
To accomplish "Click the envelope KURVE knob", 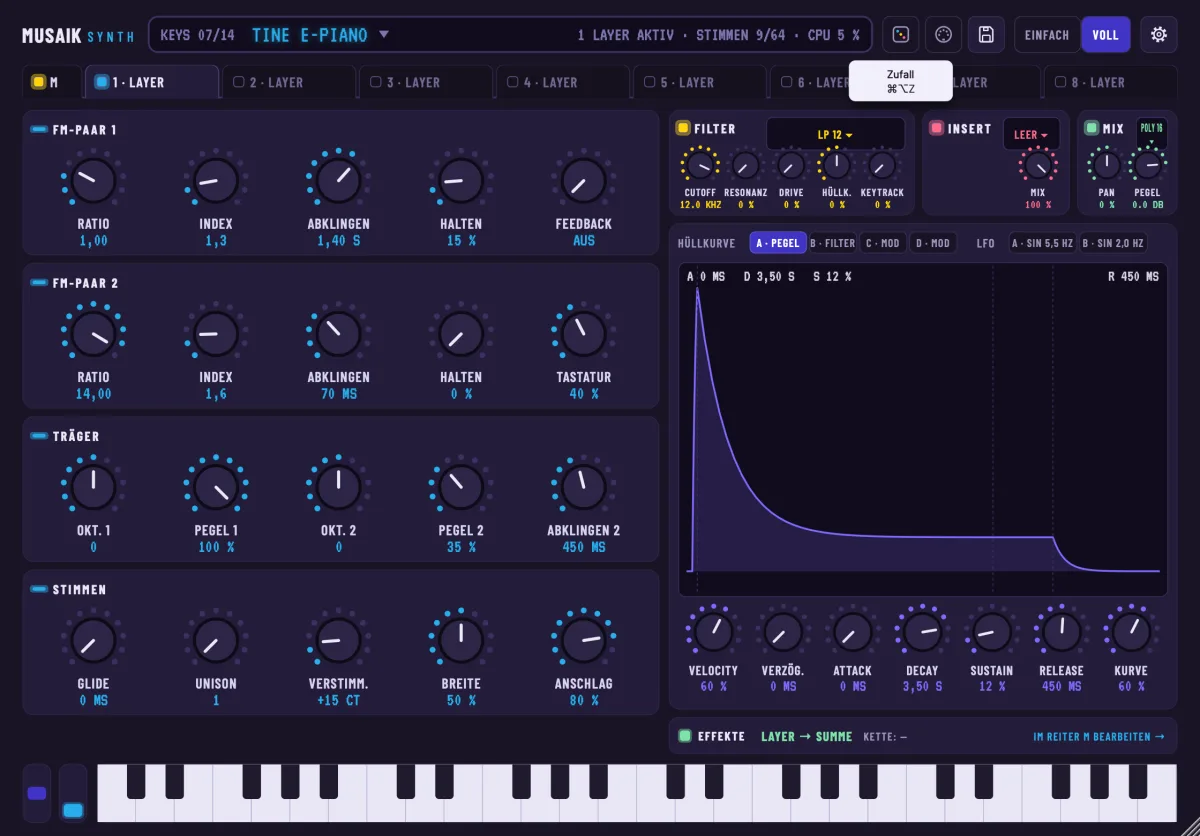I will (1131, 632).
